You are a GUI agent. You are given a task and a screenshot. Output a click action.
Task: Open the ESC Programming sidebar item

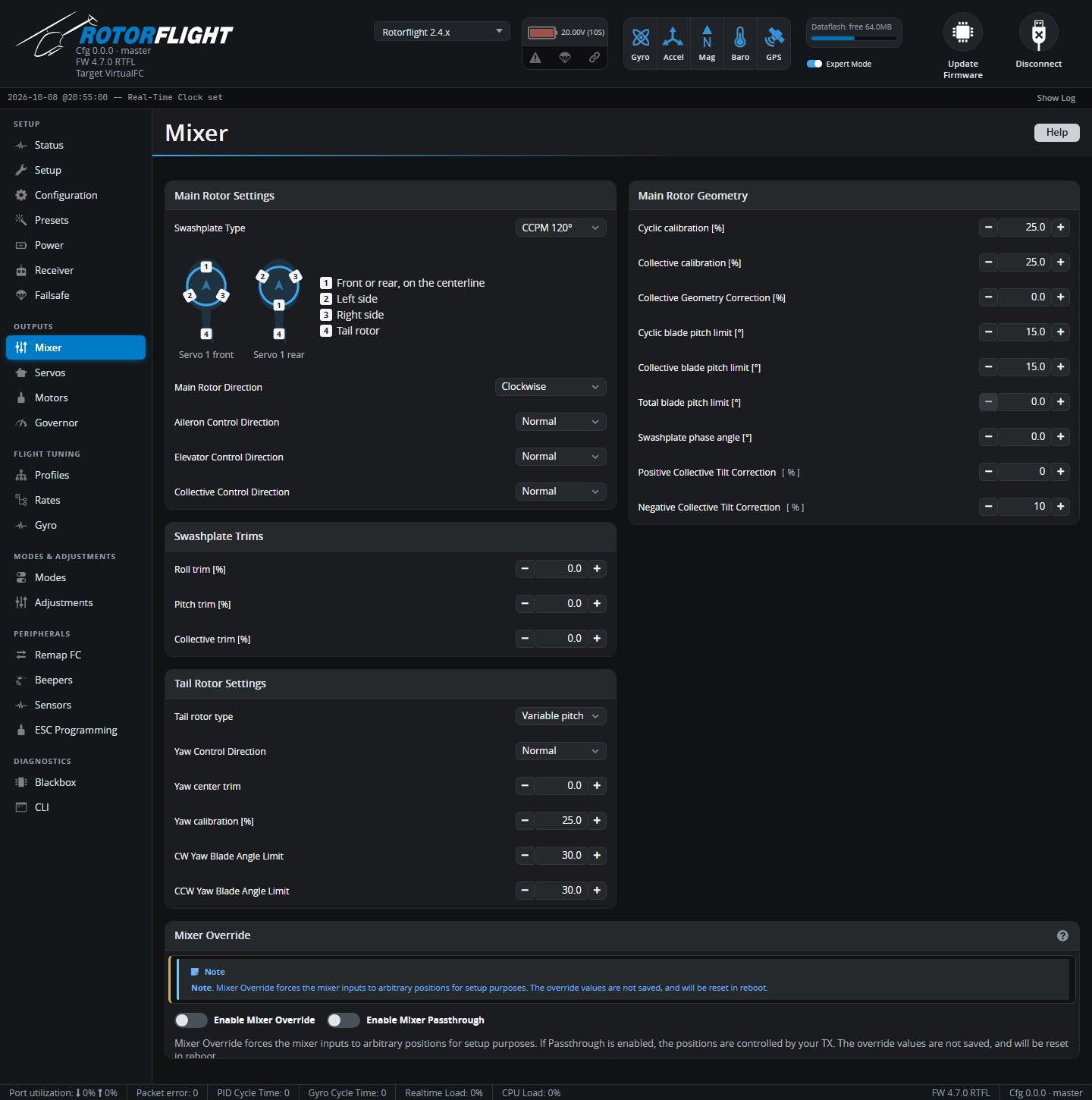76,730
